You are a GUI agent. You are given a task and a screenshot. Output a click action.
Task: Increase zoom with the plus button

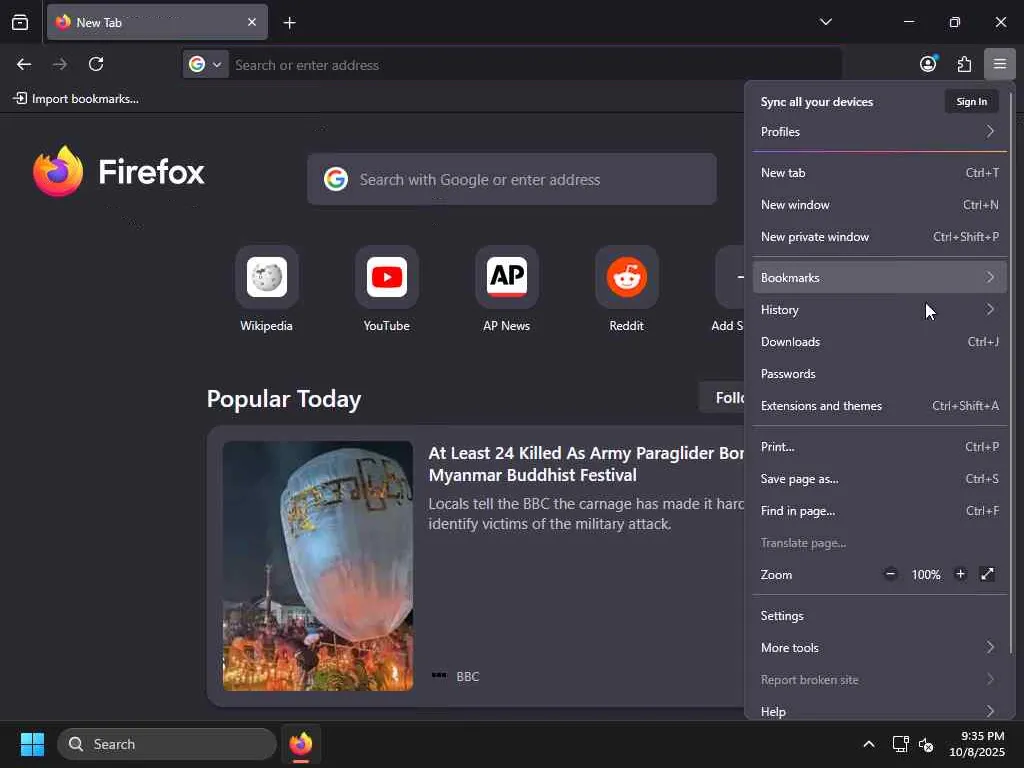pyautogui.click(x=960, y=574)
